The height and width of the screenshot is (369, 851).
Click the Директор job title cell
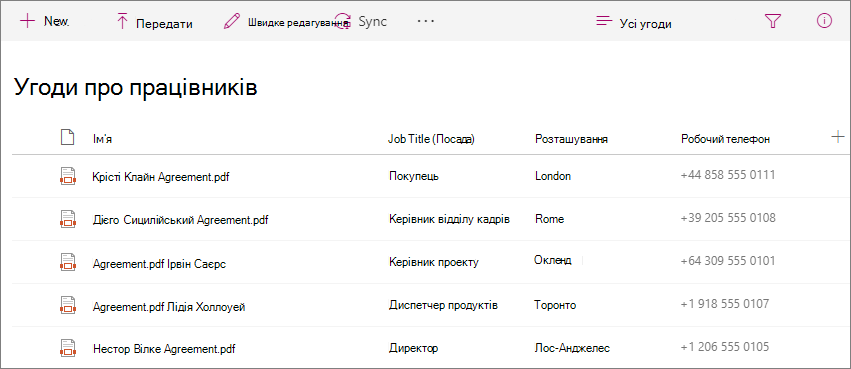414,348
